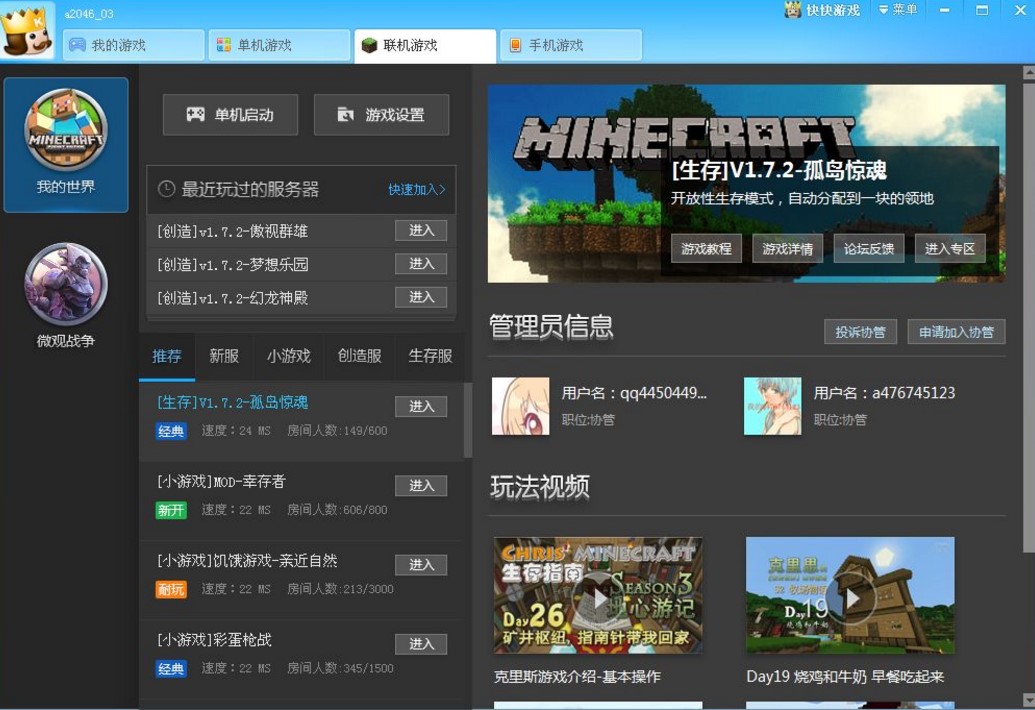Select the [生存]V1.7.2-孤岛惊魂 list title

[x=232, y=403]
